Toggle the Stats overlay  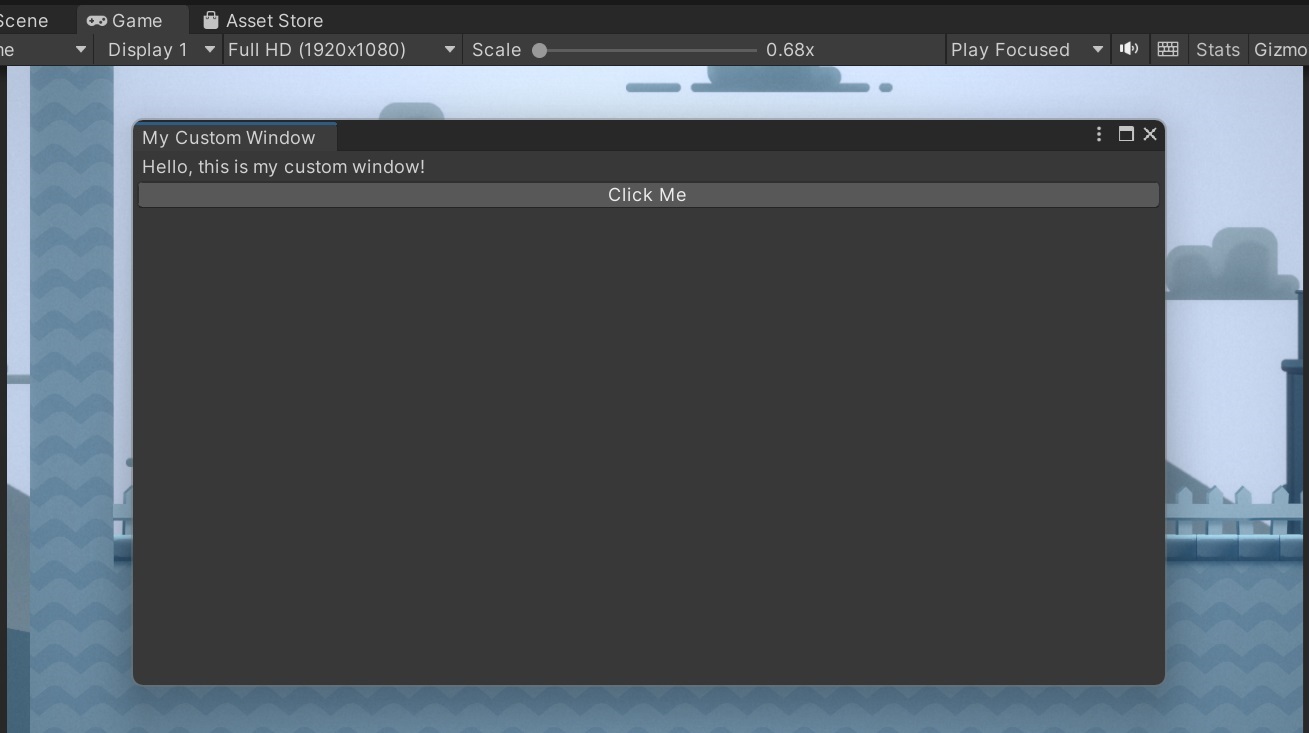[1217, 49]
